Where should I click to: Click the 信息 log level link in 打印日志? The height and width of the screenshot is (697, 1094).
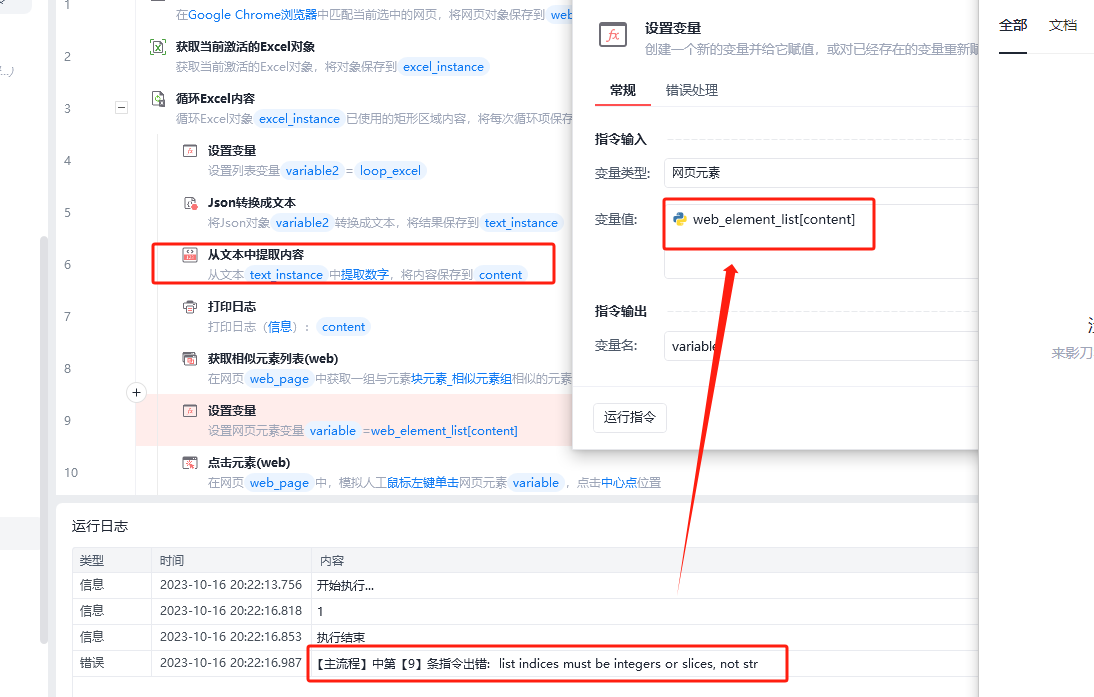tap(280, 327)
